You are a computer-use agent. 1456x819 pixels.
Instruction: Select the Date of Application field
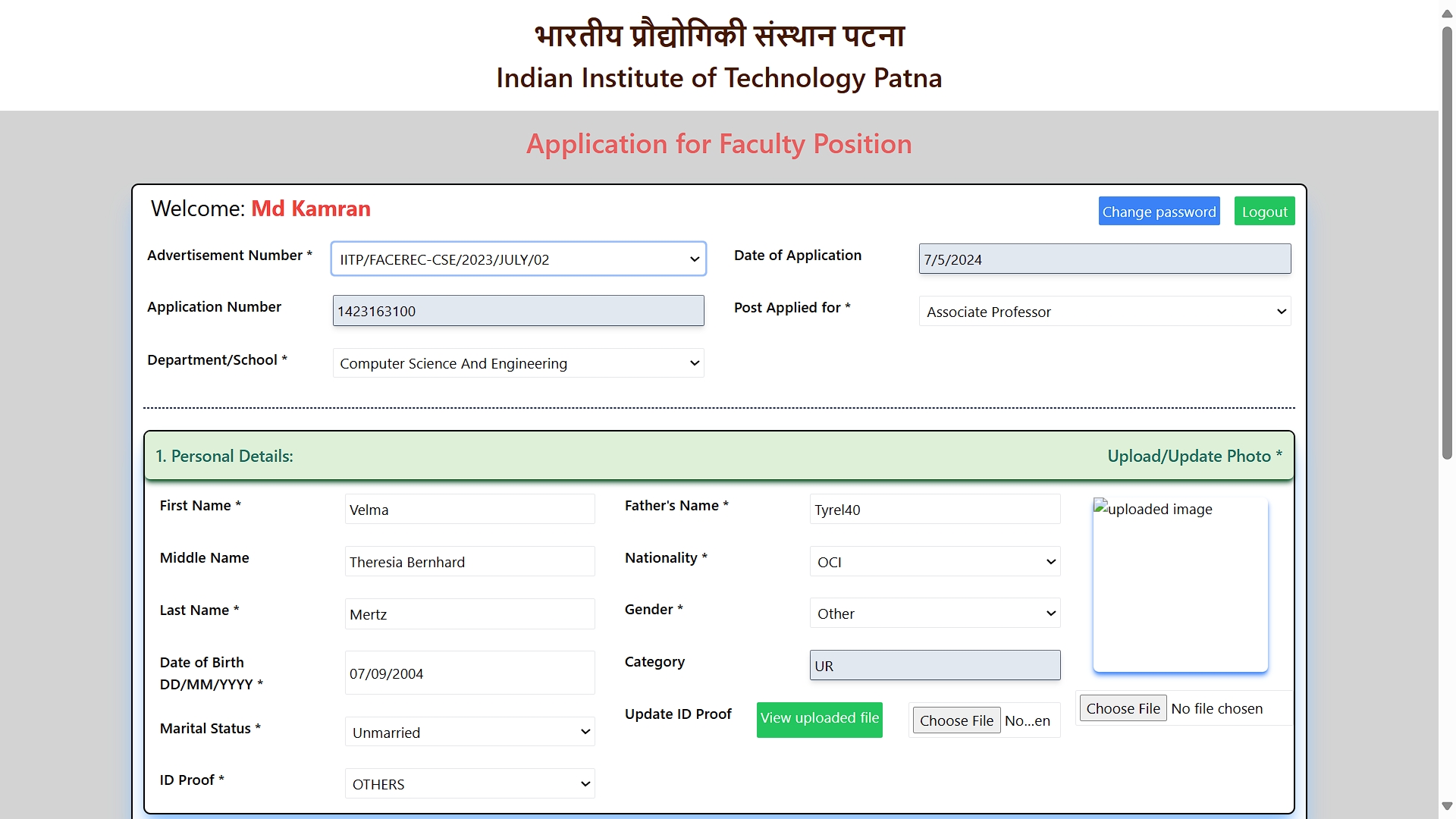(1104, 259)
